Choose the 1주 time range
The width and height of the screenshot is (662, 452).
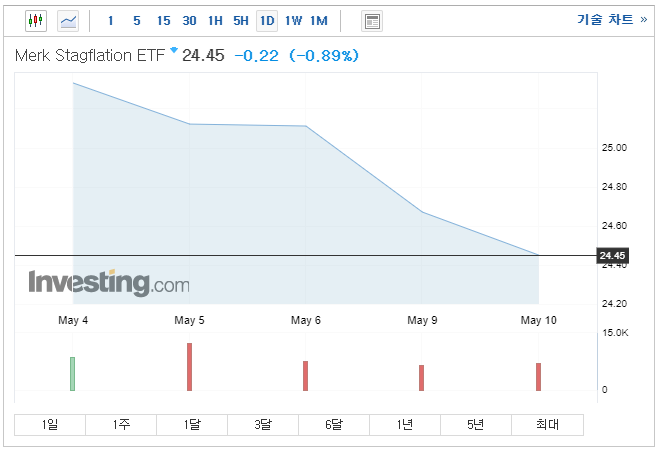121,425
